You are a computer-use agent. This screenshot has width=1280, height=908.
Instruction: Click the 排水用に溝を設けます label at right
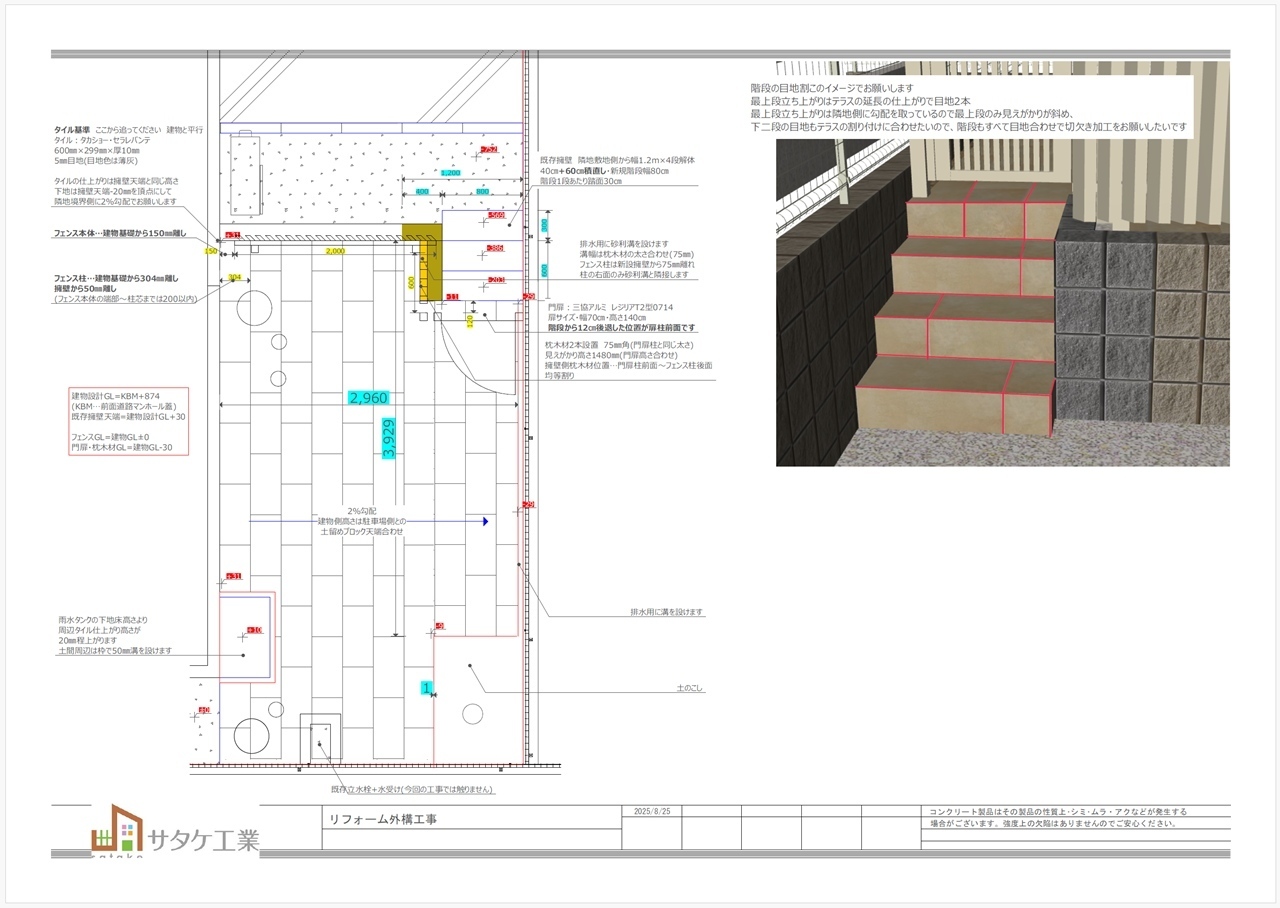click(666, 612)
